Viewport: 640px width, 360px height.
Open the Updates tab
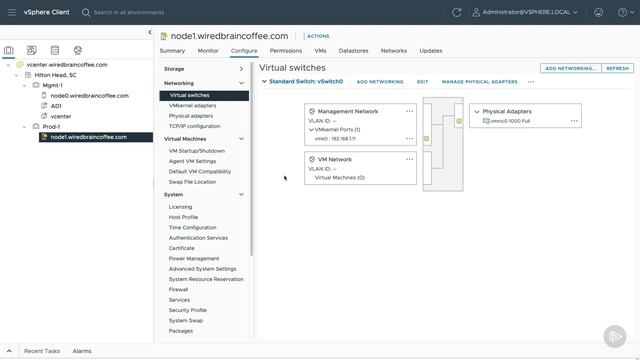click(x=431, y=51)
